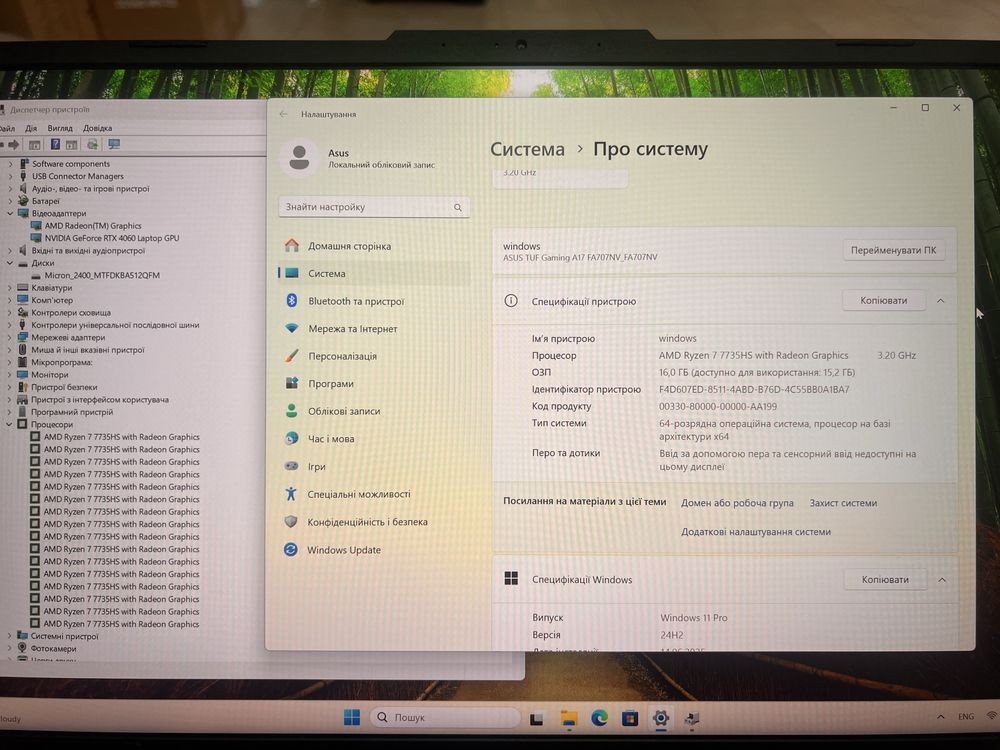Open Home page (Домашня сторінка) in Settings
This screenshot has height=750, width=1000.
[x=349, y=246]
